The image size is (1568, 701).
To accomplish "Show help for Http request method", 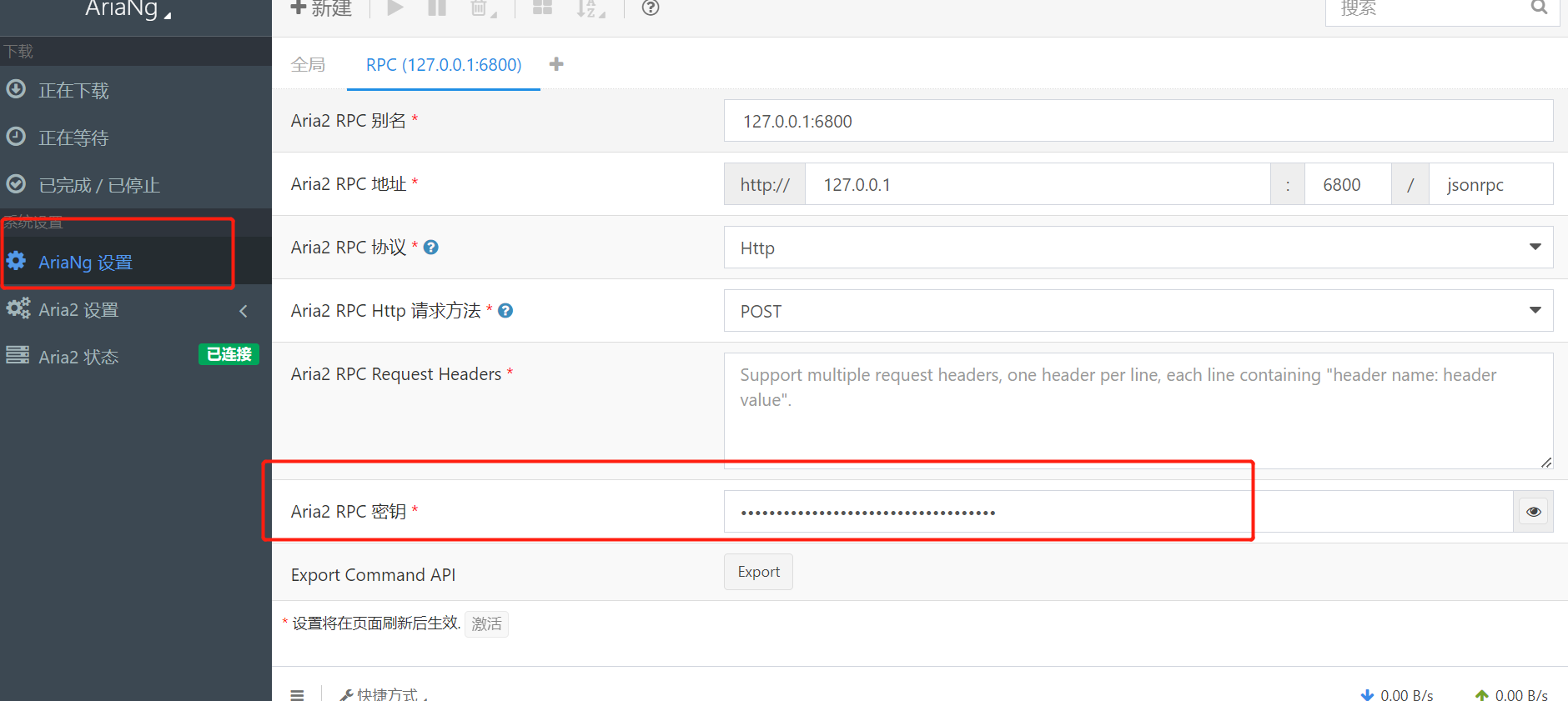I will coord(505,310).
